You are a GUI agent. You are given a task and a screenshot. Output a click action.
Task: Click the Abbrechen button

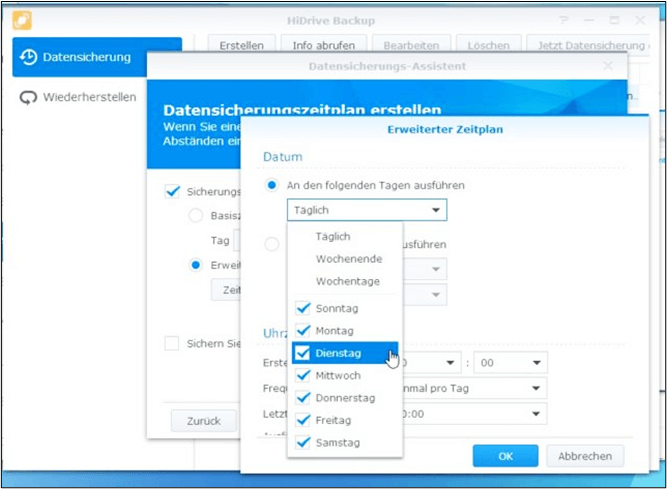[x=585, y=456]
